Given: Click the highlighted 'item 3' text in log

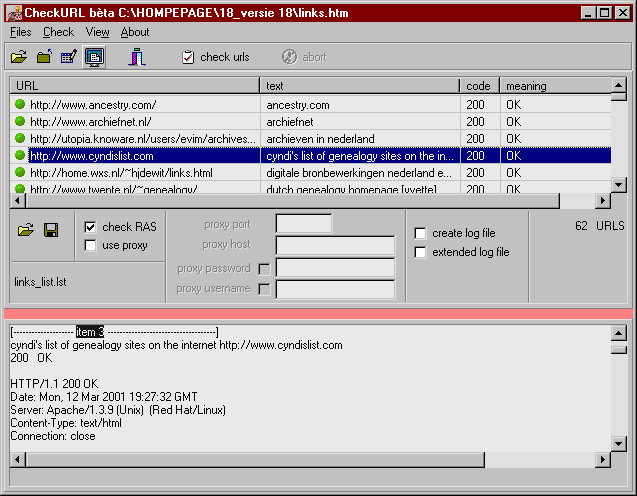Looking at the screenshot, I should coord(90,332).
